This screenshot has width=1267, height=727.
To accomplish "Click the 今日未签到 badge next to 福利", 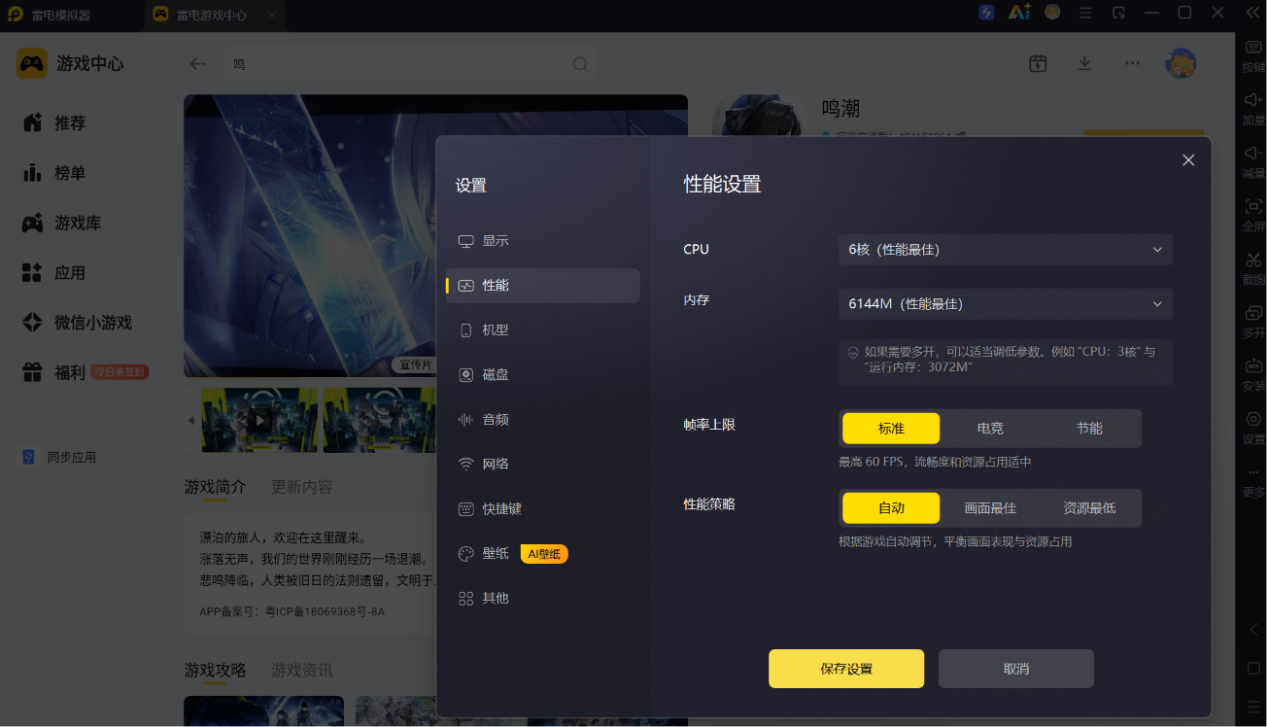I will coord(120,372).
